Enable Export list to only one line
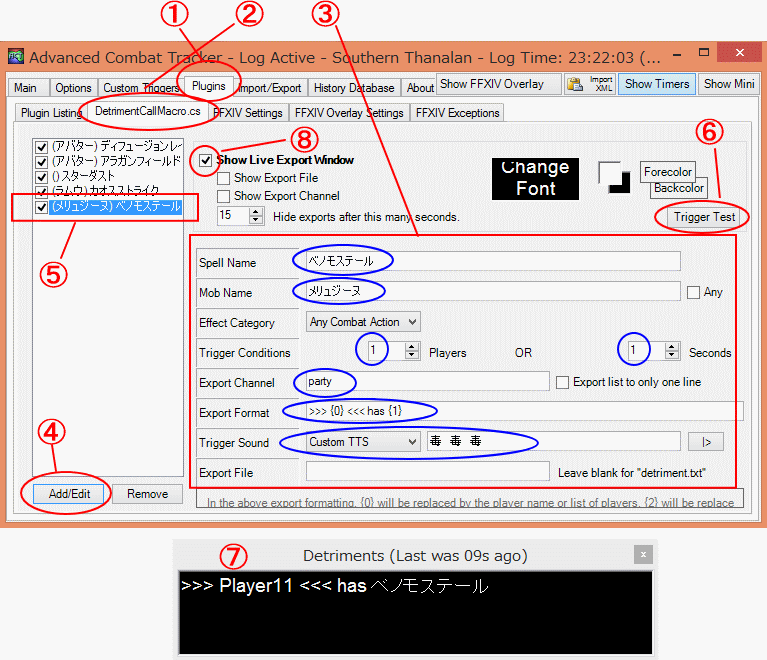 [563, 383]
